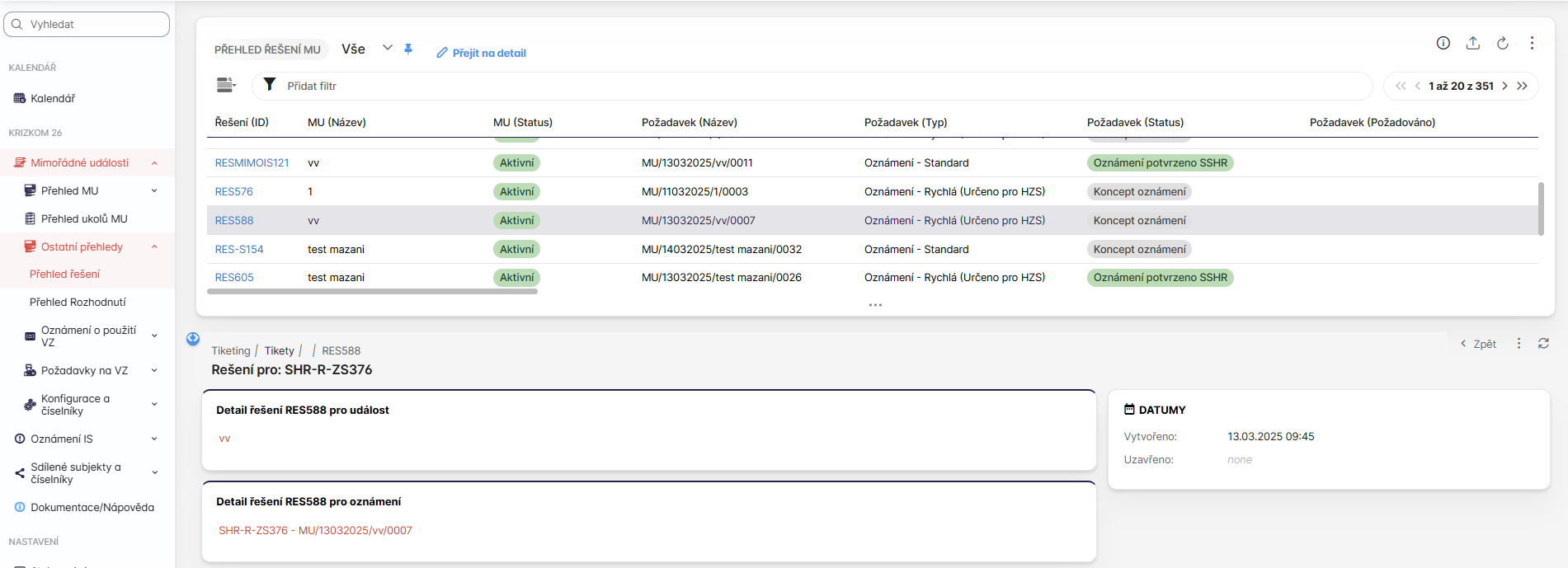The image size is (1568, 568).
Task: Refresh detail panel with sync icon
Action: (1543, 344)
